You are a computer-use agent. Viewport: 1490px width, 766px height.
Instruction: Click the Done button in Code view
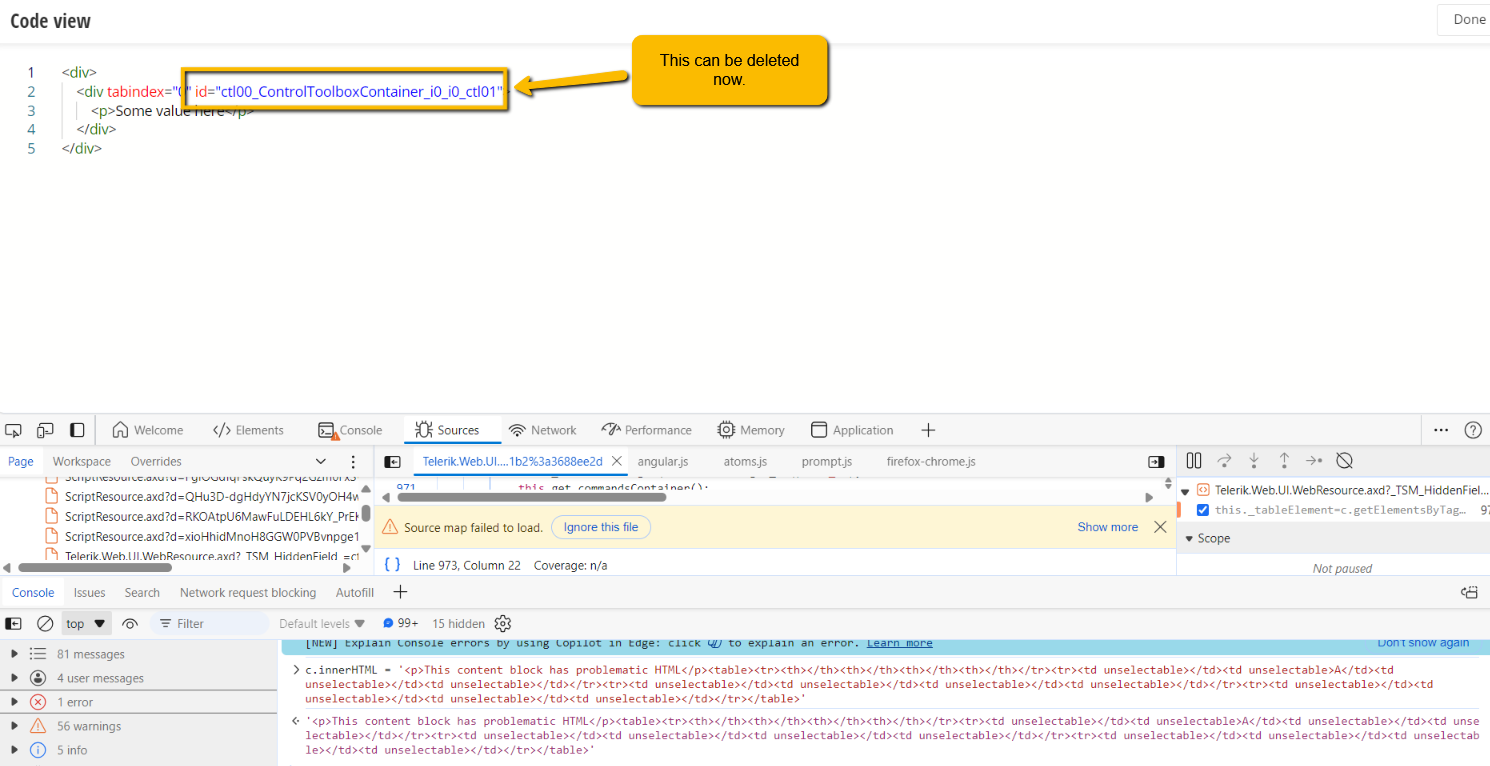click(1469, 20)
